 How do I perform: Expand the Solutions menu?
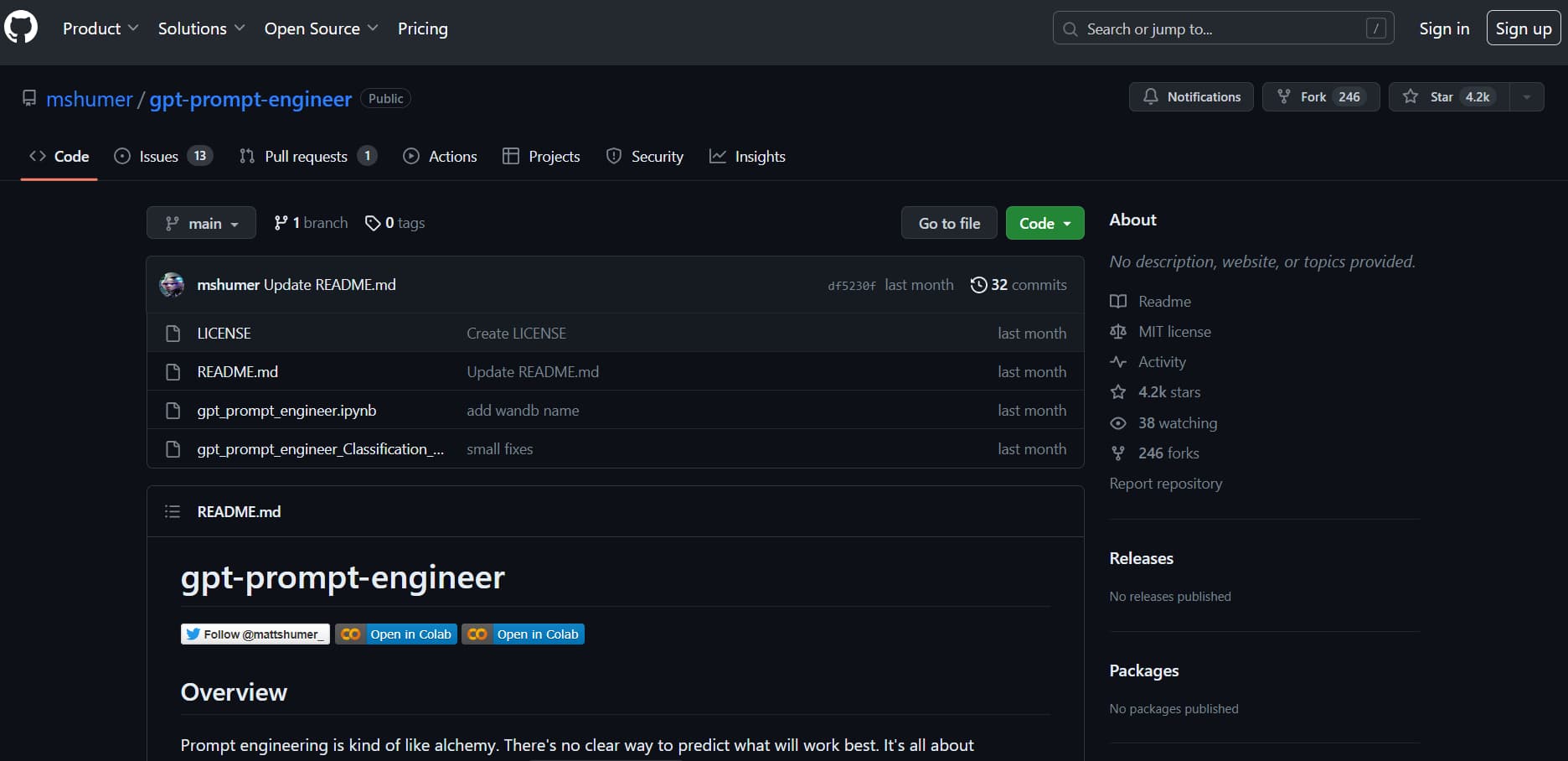pos(201,28)
